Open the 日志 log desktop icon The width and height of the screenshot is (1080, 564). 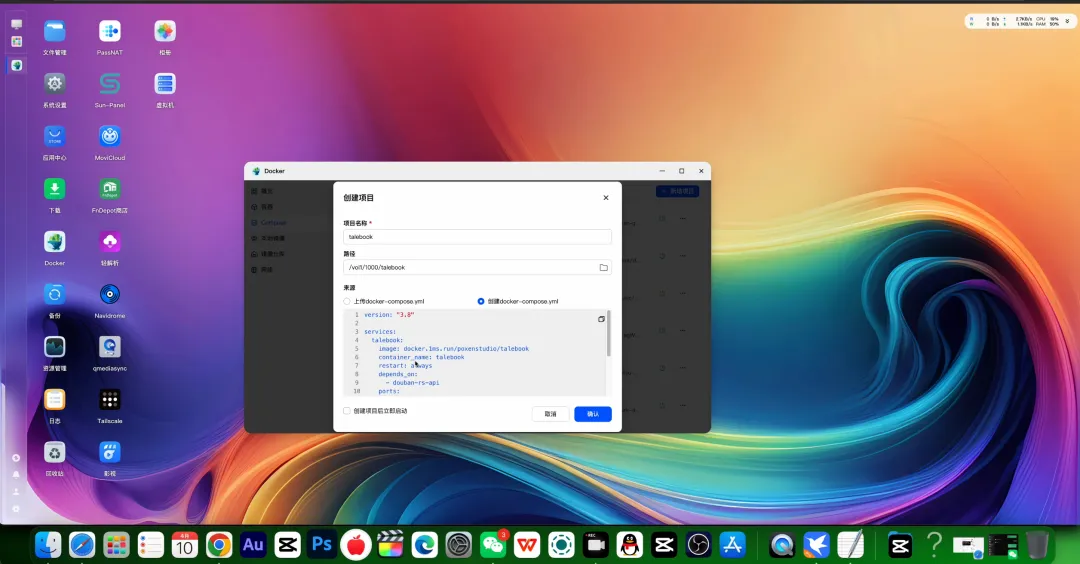(x=54, y=399)
